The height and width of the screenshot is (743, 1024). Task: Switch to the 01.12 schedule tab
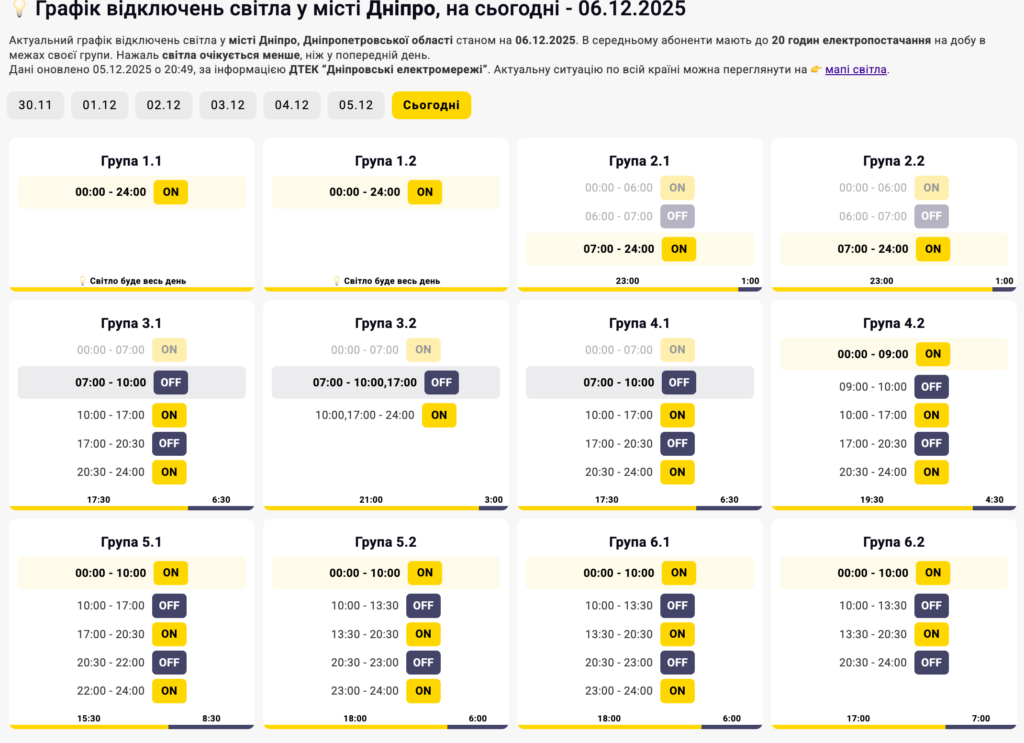coord(100,105)
